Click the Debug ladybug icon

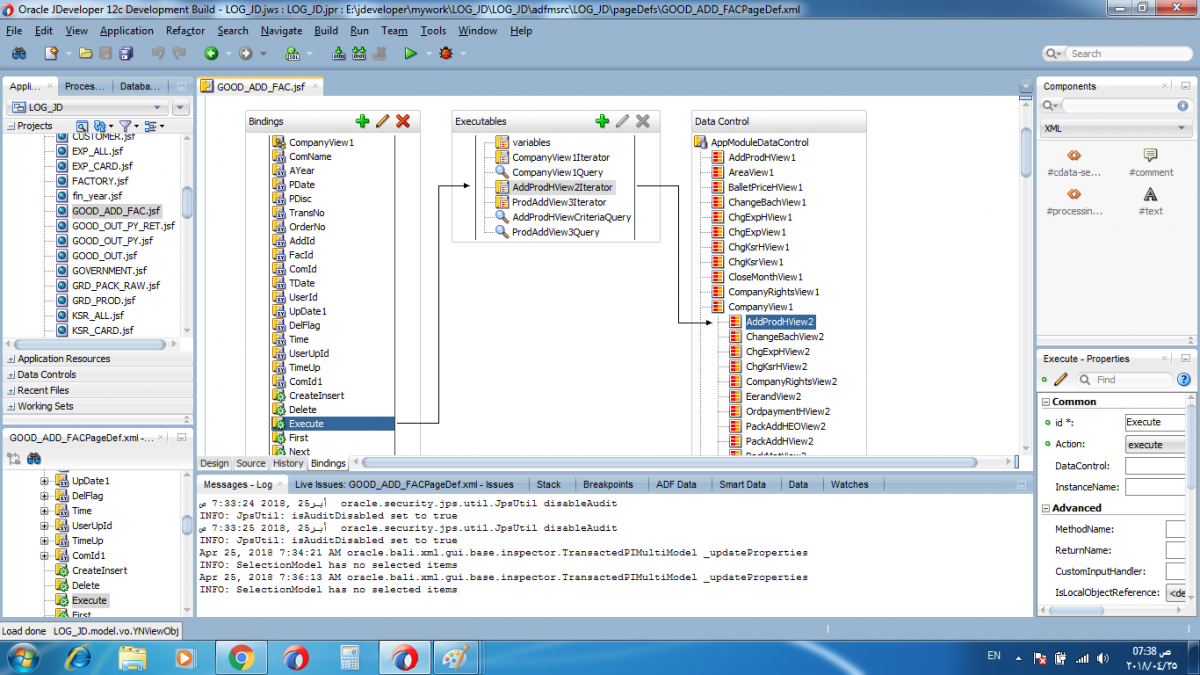tap(445, 53)
